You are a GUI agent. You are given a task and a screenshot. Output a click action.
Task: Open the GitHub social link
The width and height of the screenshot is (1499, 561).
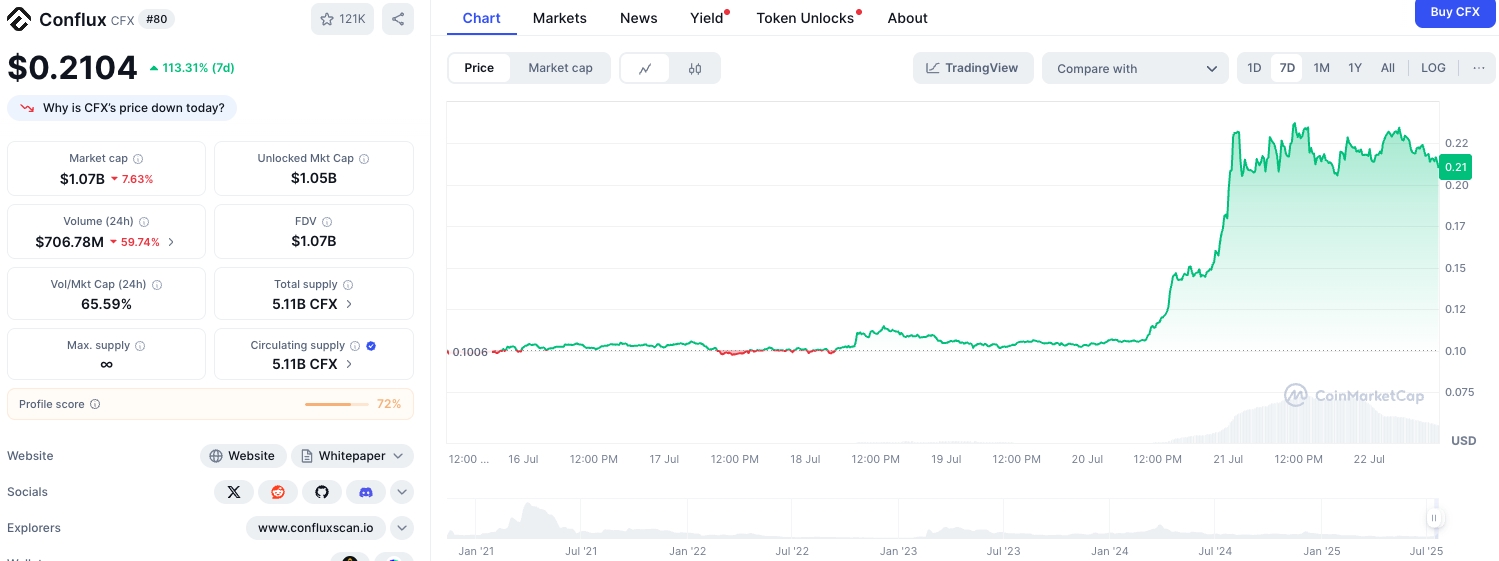[321, 492]
